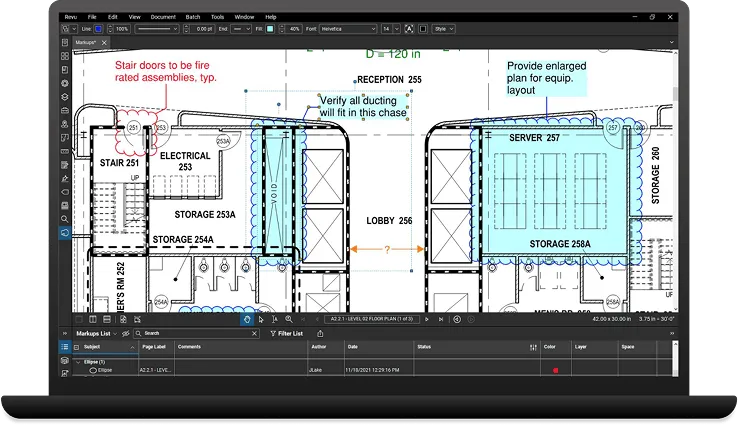Toggle the dimmer icon in navigation bar

137,319
